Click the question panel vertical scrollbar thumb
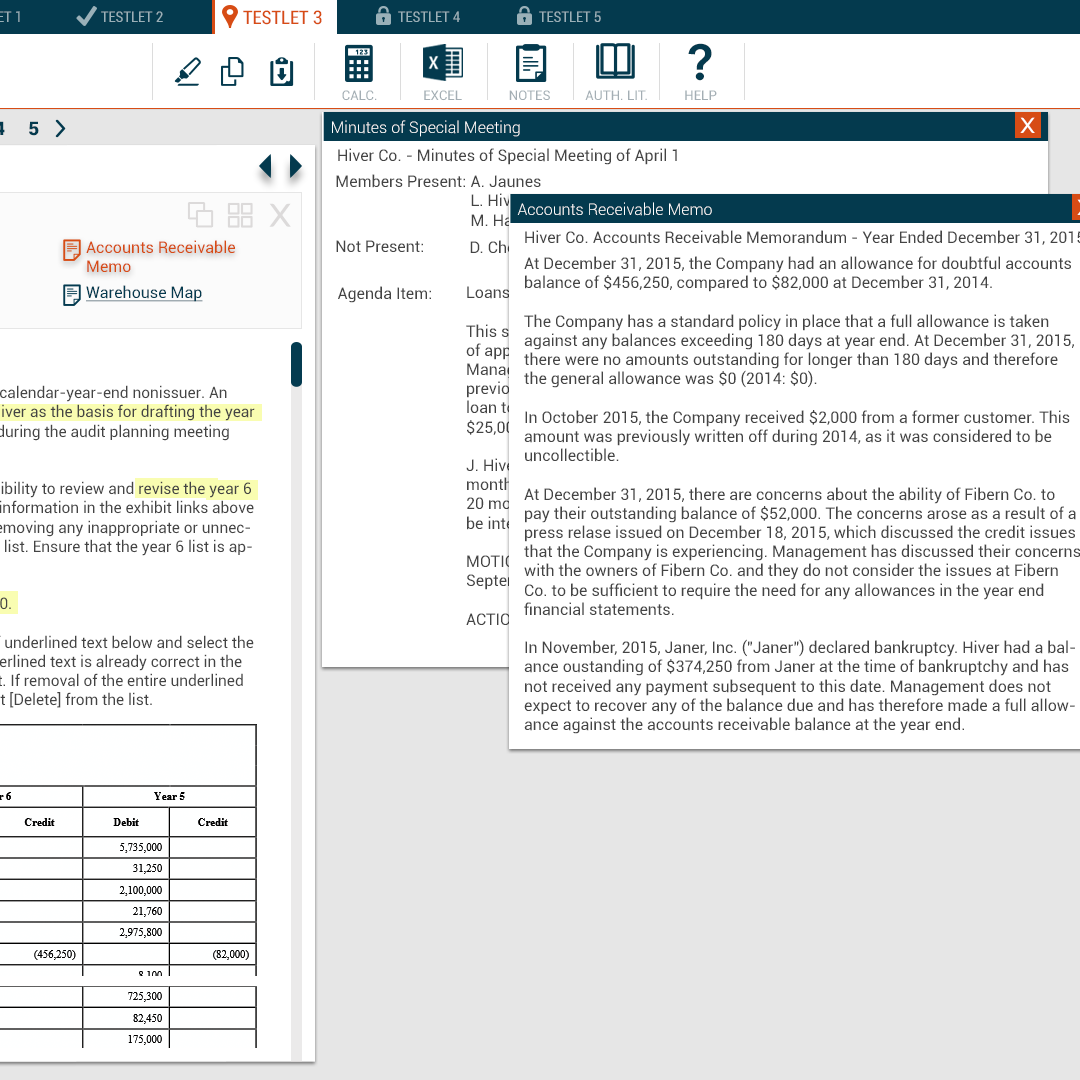The height and width of the screenshot is (1080, 1080). tap(296, 364)
